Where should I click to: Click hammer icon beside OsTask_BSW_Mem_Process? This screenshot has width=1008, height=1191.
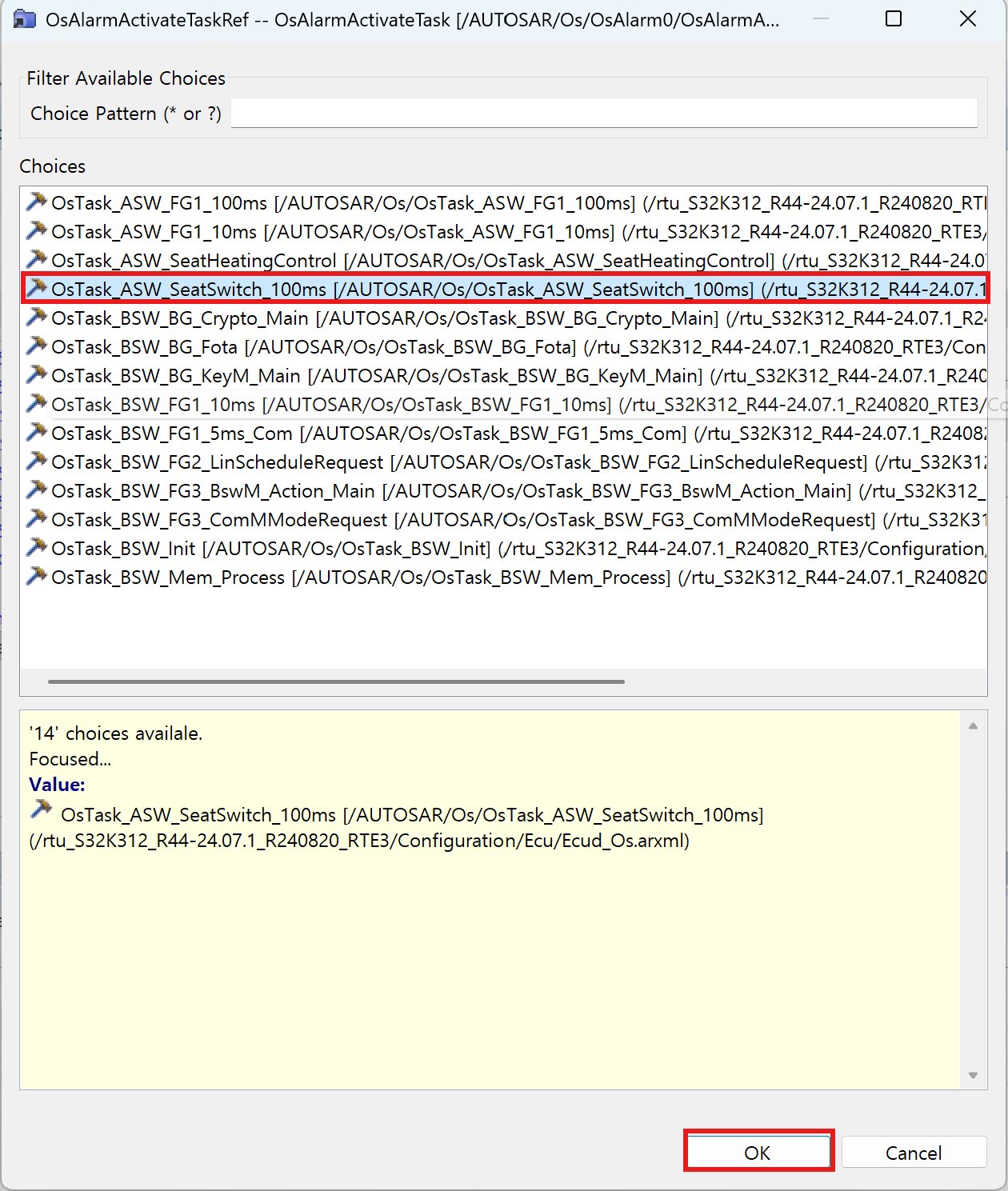pos(36,576)
